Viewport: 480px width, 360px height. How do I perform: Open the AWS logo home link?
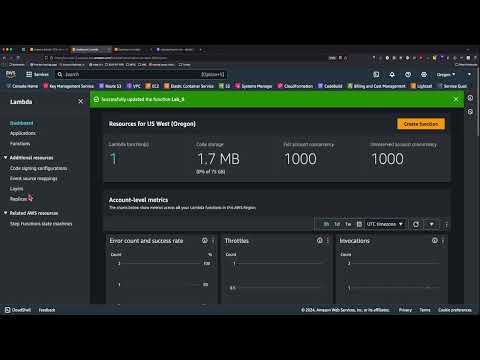tap(11, 74)
